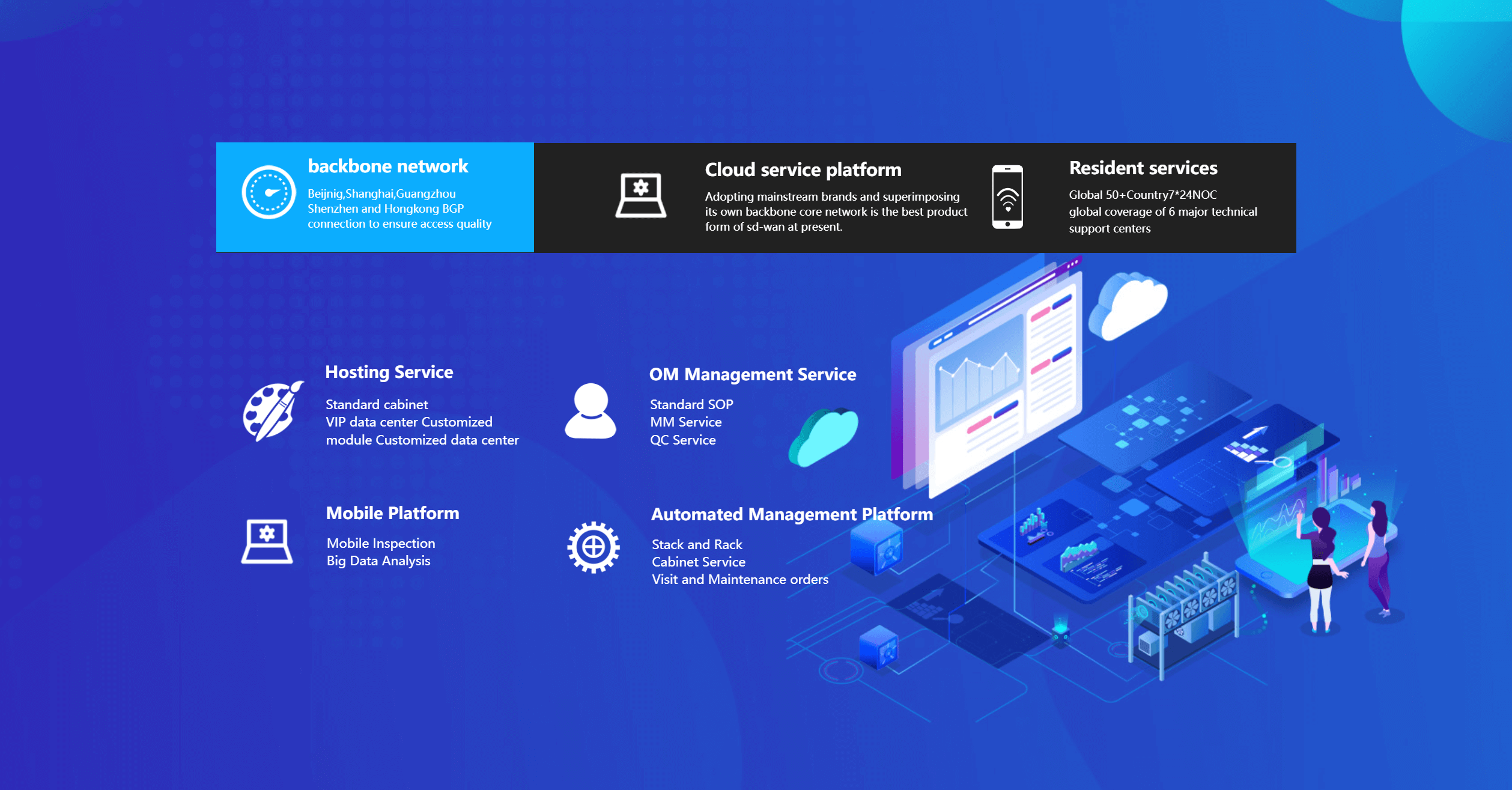Viewport: 1512px width, 790px height.
Task: Click the laptop gear Mobile Platform icon
Action: [x=267, y=541]
